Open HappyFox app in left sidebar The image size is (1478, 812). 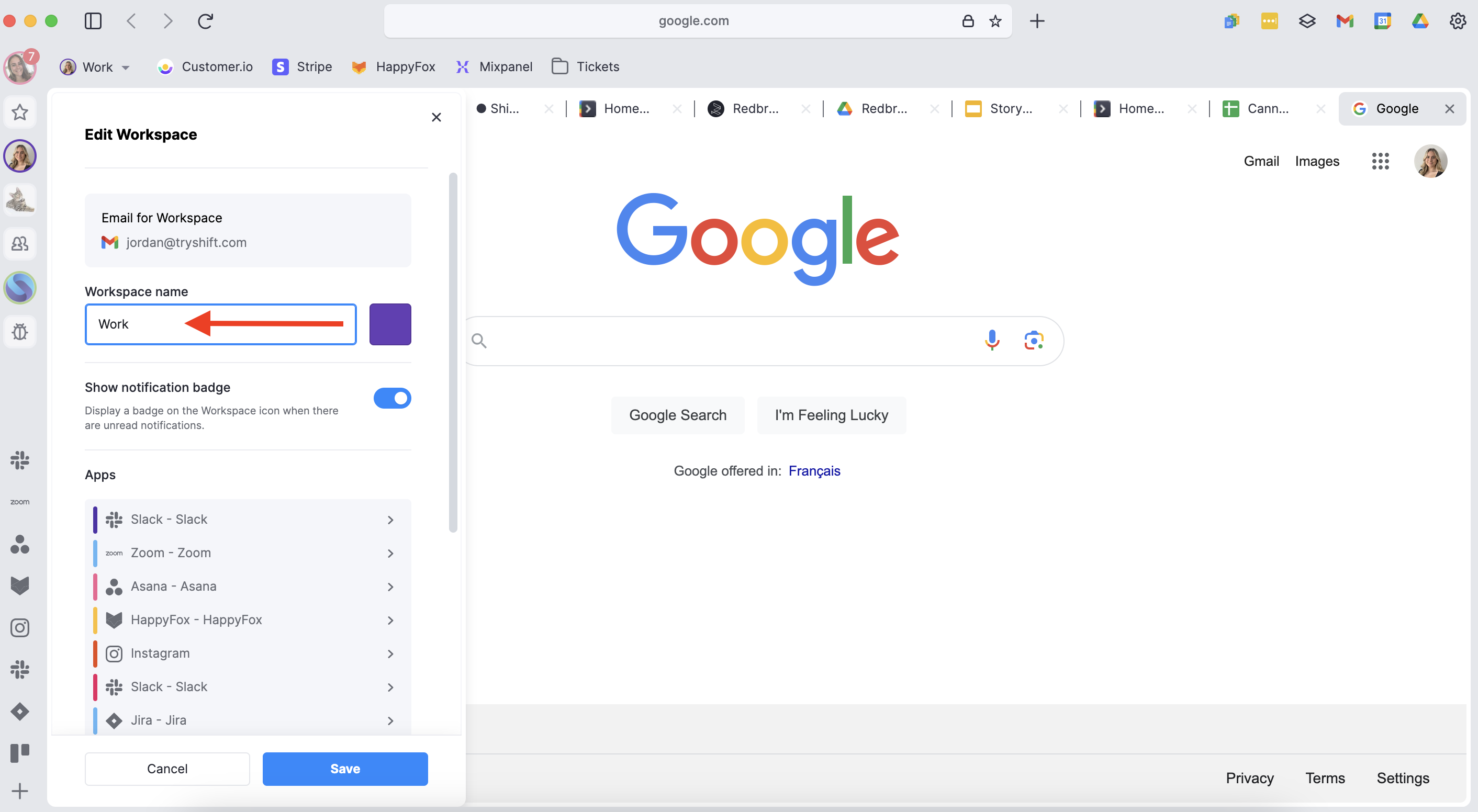20,585
